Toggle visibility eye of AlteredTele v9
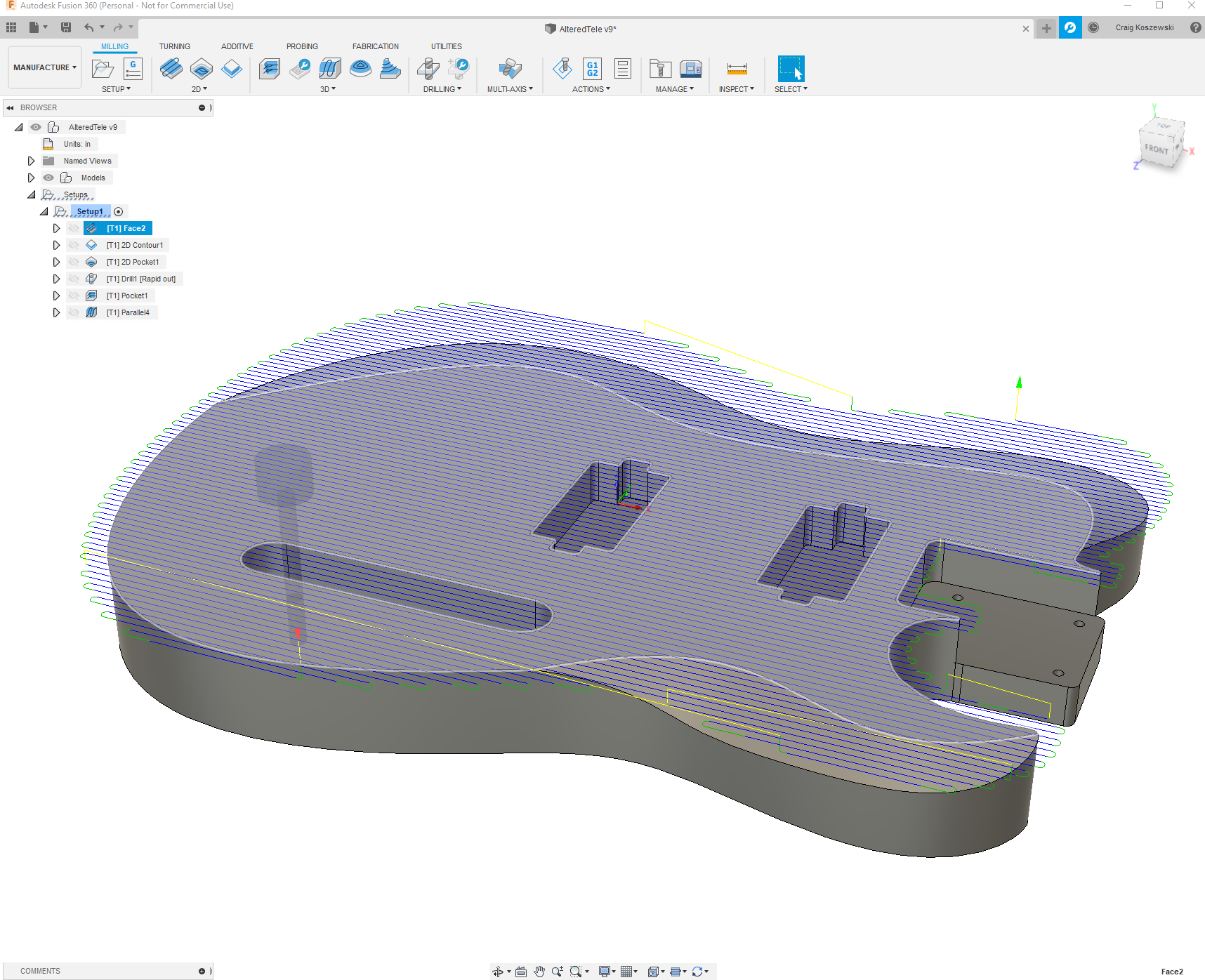This screenshot has height=980, width=1205. tap(36, 127)
